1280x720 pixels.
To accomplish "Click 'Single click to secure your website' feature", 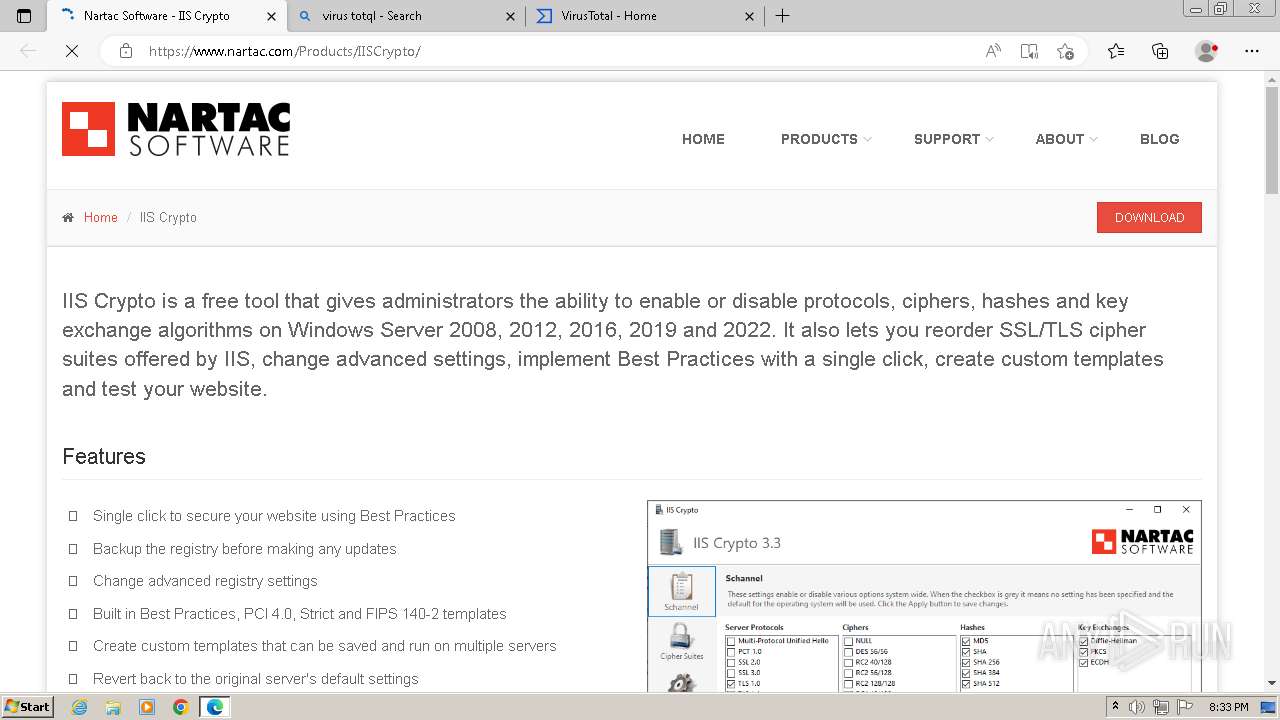I will click(274, 516).
